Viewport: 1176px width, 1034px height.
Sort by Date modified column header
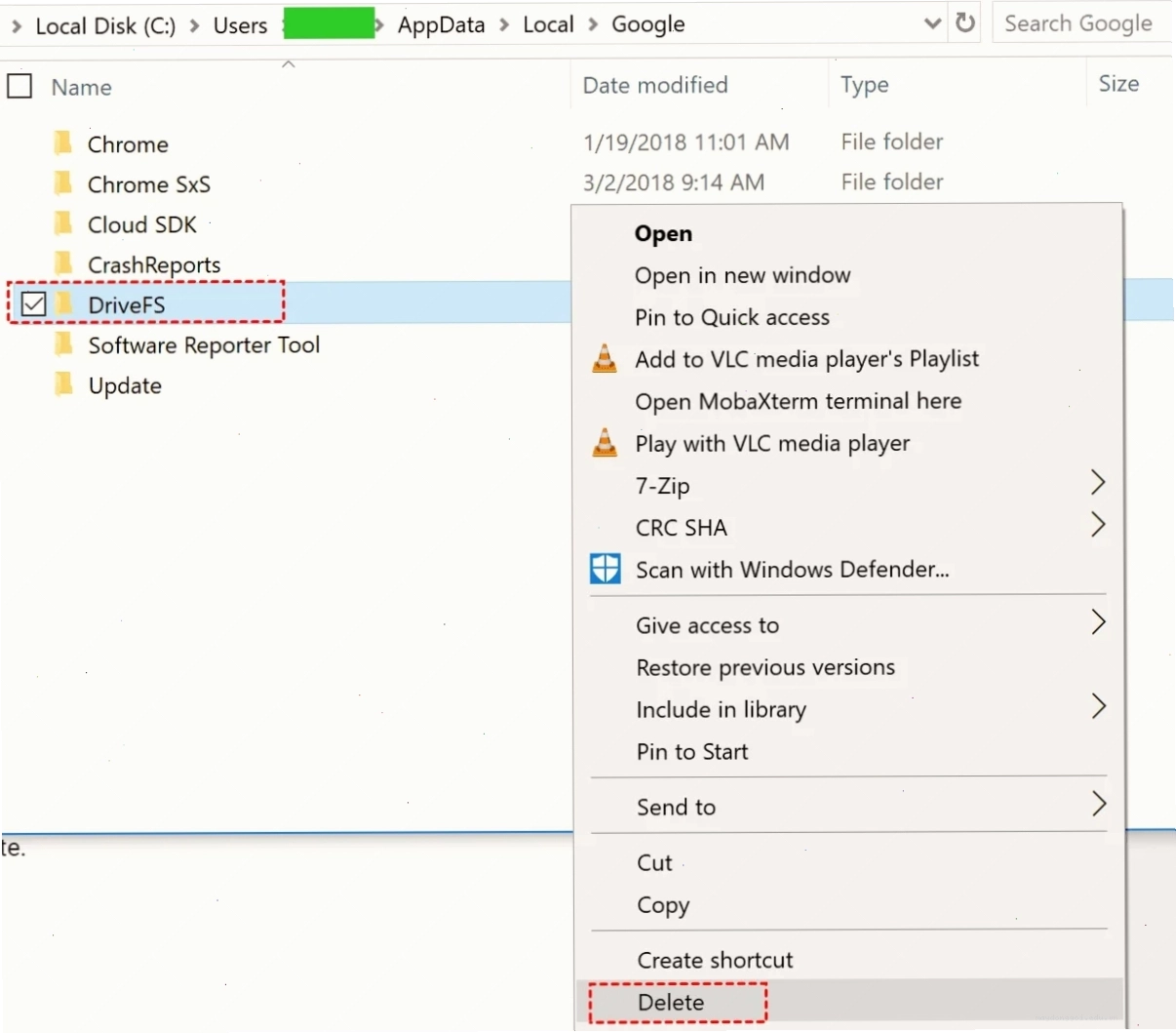tap(655, 85)
